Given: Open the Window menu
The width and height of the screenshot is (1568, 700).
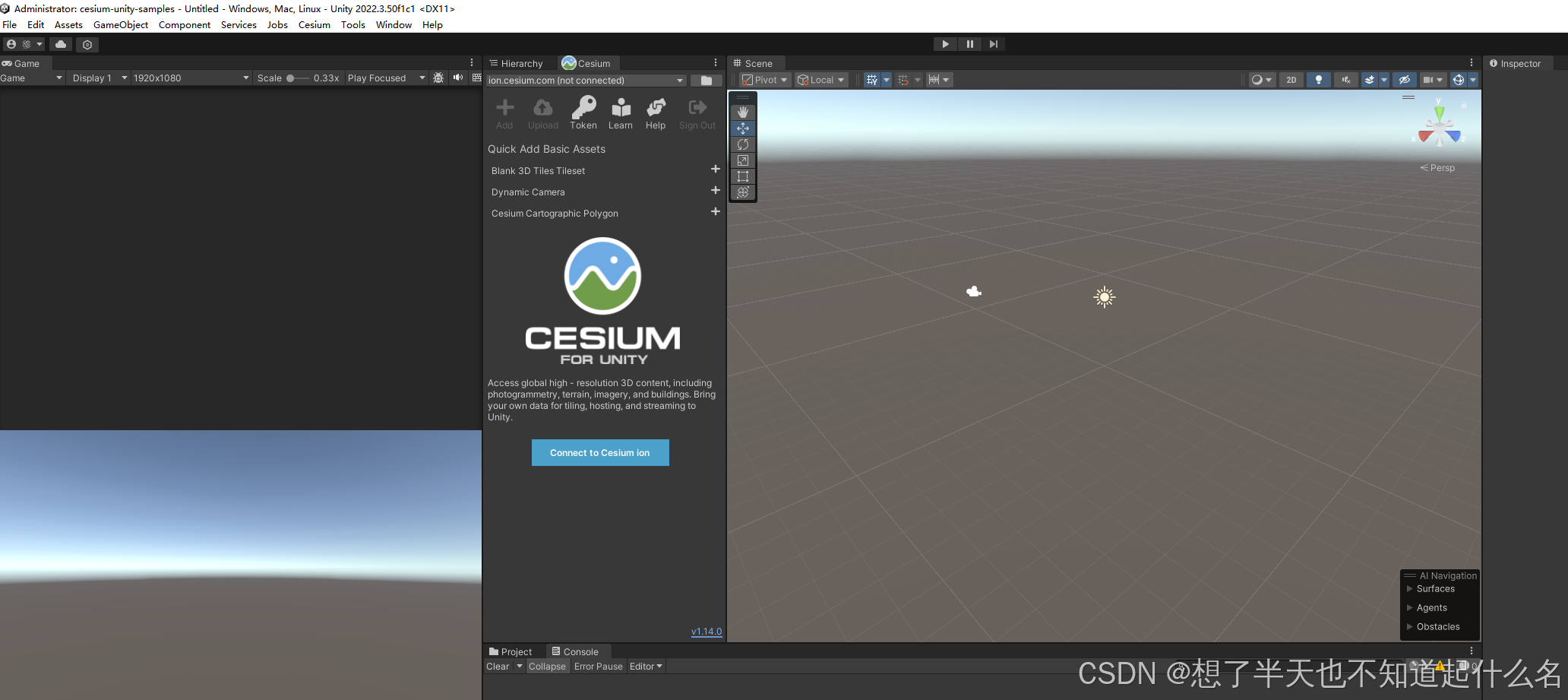Looking at the screenshot, I should (394, 25).
